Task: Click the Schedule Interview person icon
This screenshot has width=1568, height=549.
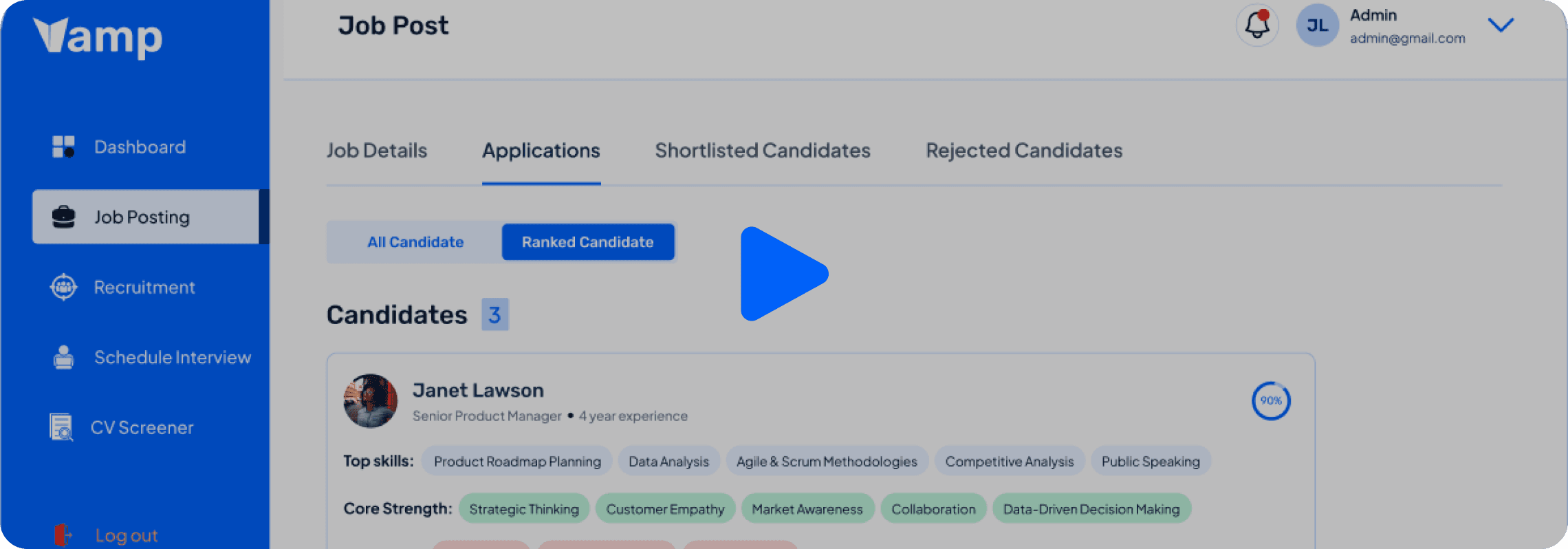Action: (x=63, y=357)
